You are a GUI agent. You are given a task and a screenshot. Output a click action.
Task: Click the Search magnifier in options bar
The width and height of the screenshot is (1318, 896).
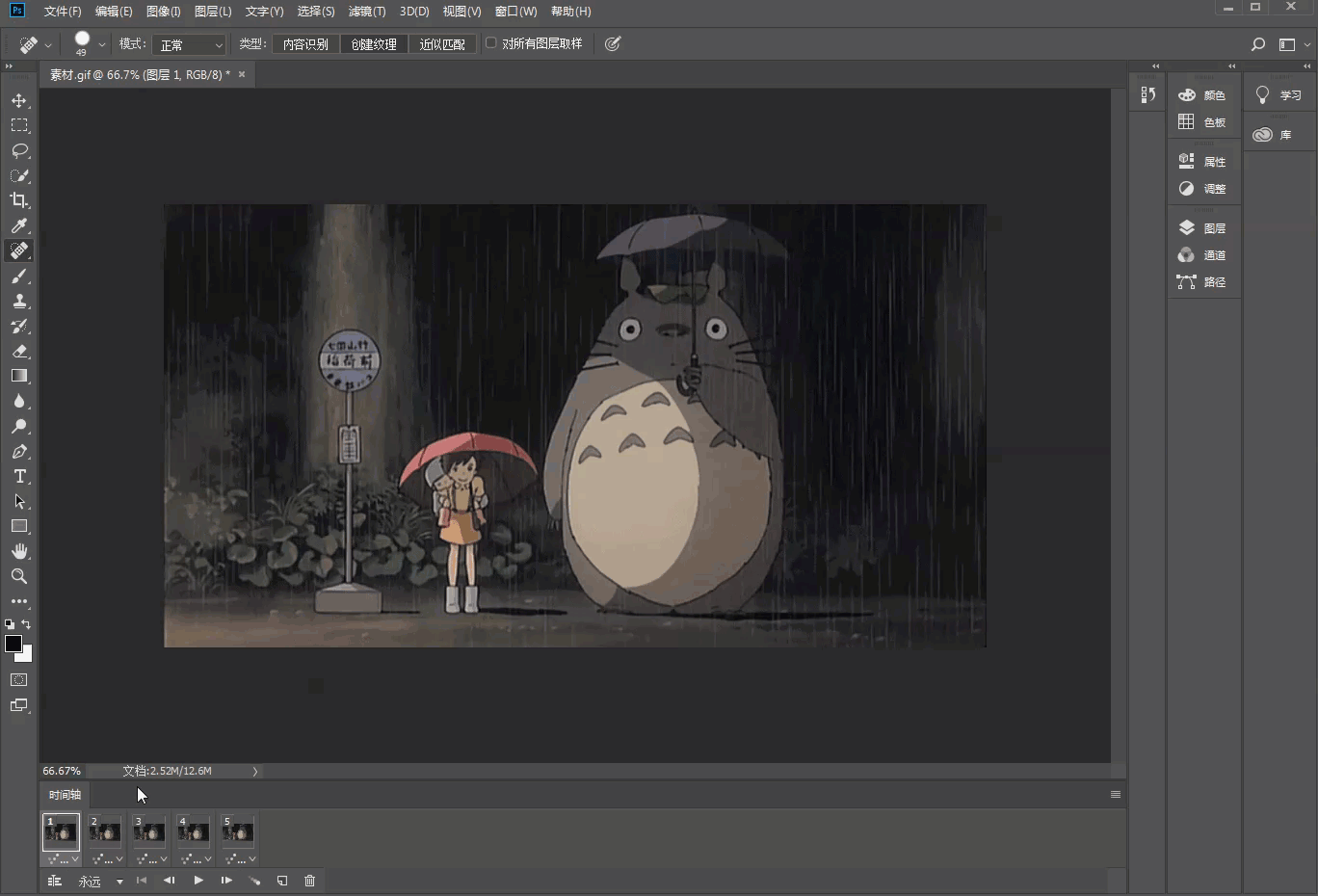[1257, 44]
